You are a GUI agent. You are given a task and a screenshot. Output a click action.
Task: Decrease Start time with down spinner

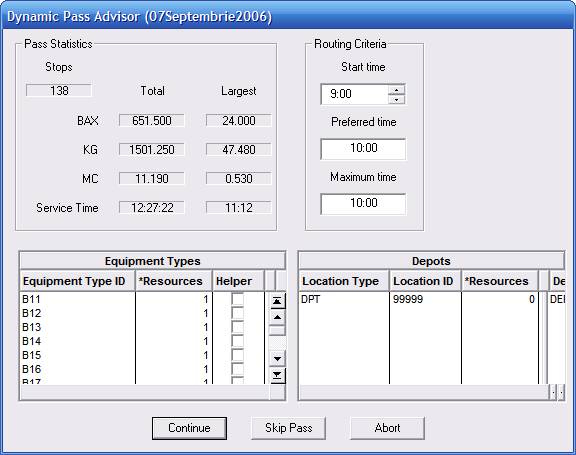(396, 99)
